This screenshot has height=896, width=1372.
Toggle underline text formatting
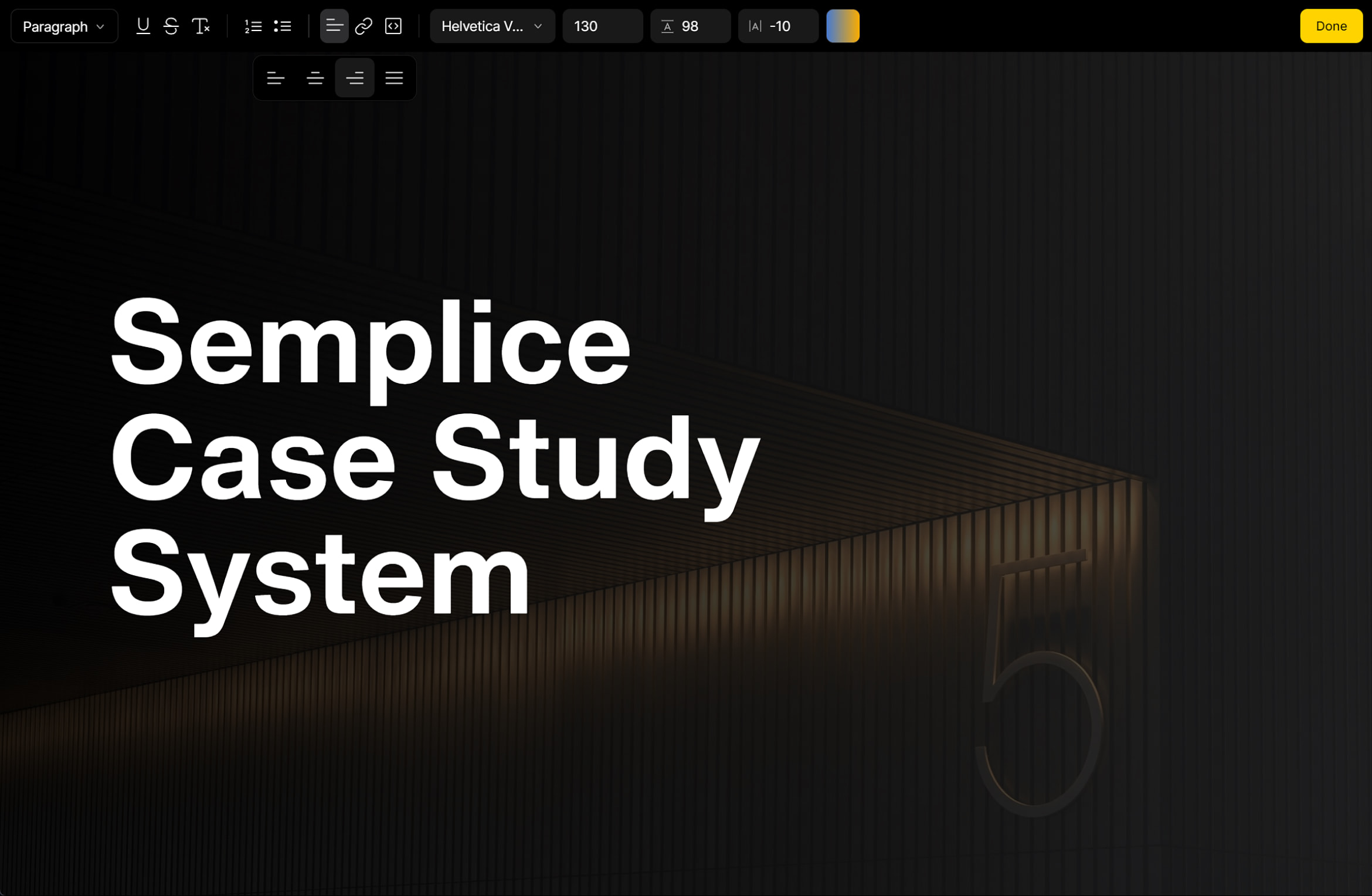[x=142, y=26]
